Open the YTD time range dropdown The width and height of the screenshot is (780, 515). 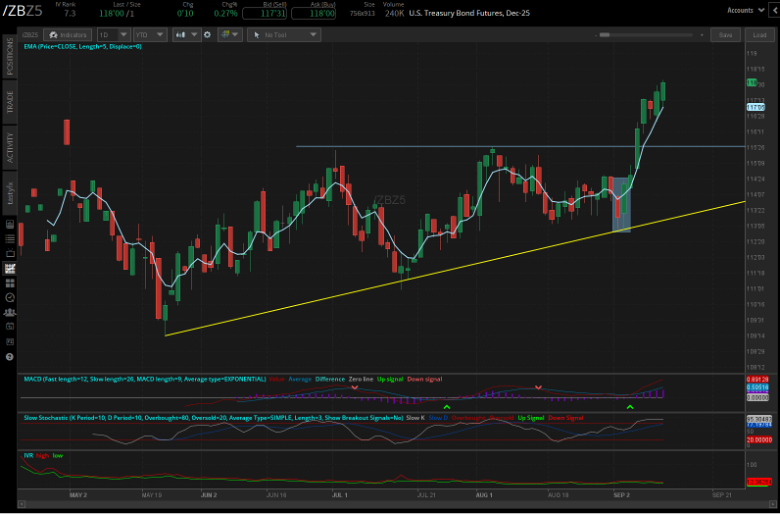pyautogui.click(x=150, y=35)
